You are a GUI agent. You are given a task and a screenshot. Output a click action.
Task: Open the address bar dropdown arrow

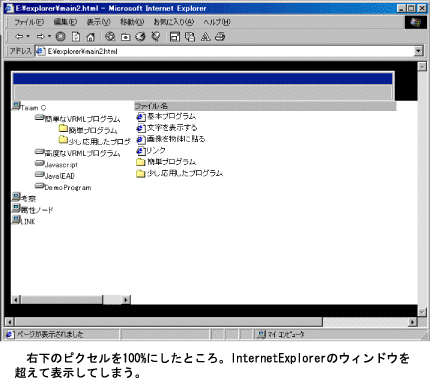coord(418,51)
